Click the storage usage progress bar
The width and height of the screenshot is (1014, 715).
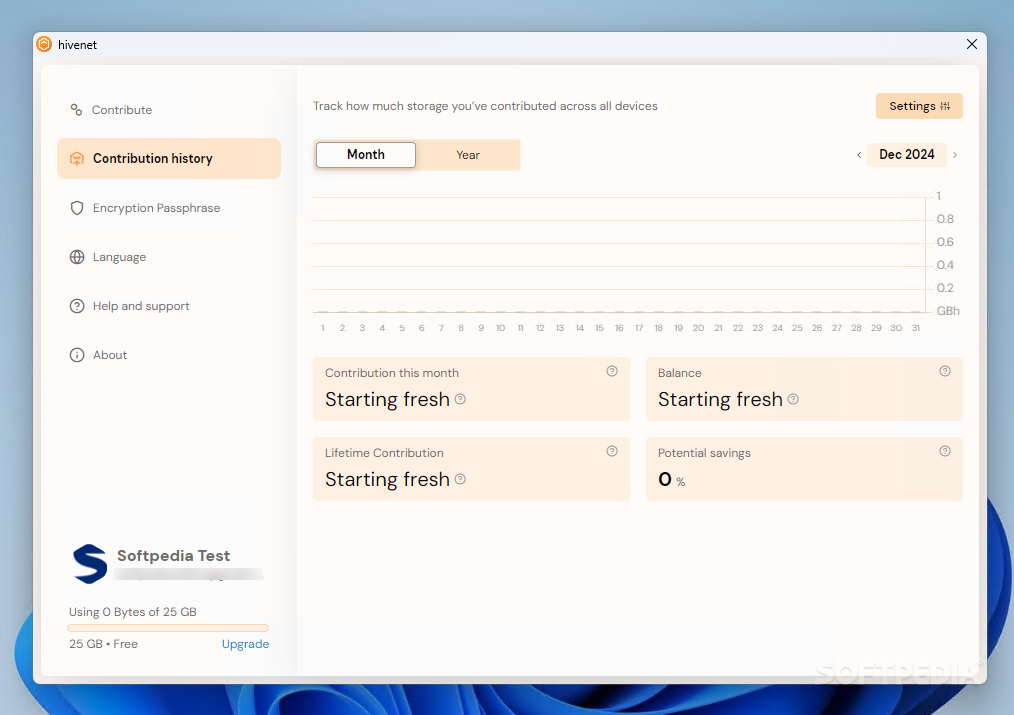[x=168, y=628]
